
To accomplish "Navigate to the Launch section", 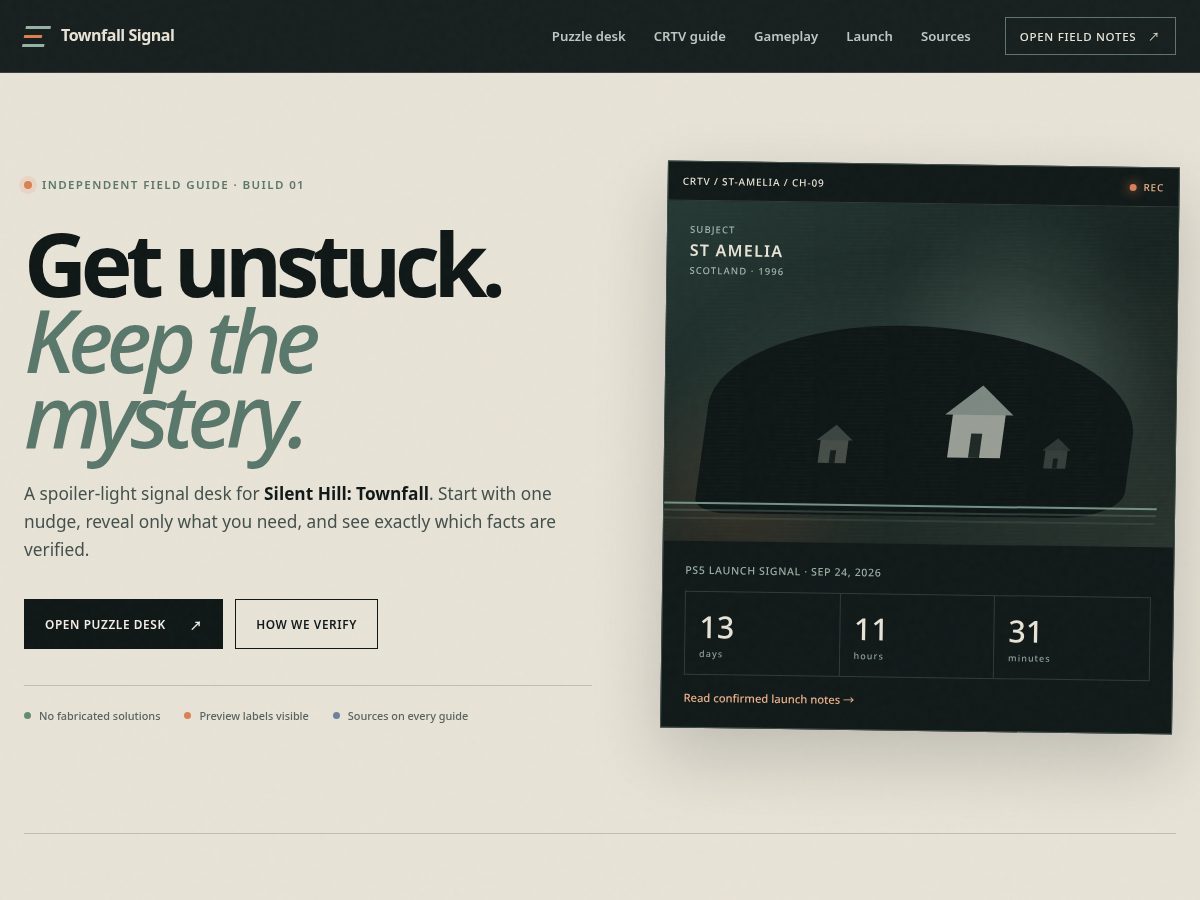I will pyautogui.click(x=869, y=36).
